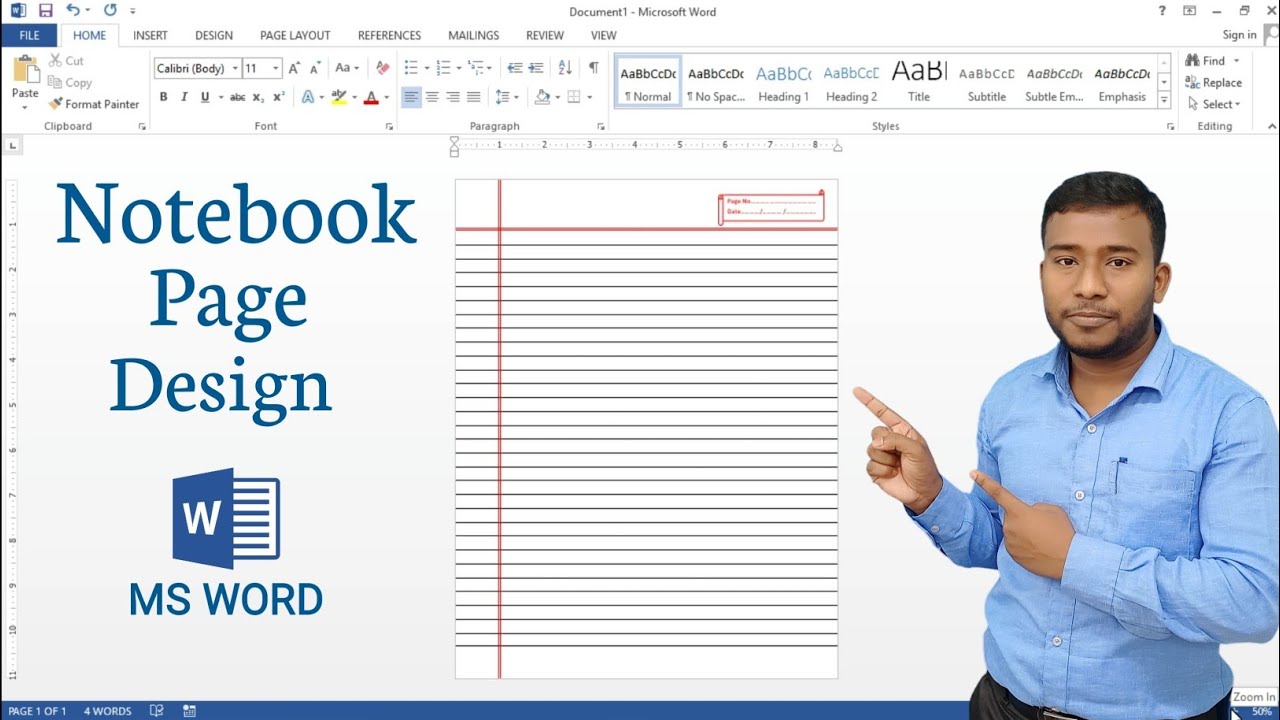Shrink the font size
The image size is (1280, 720).
[315, 68]
